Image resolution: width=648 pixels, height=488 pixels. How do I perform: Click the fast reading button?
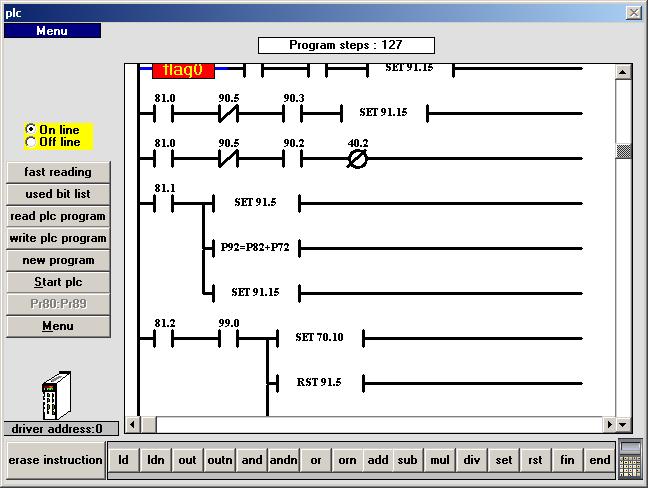58,172
